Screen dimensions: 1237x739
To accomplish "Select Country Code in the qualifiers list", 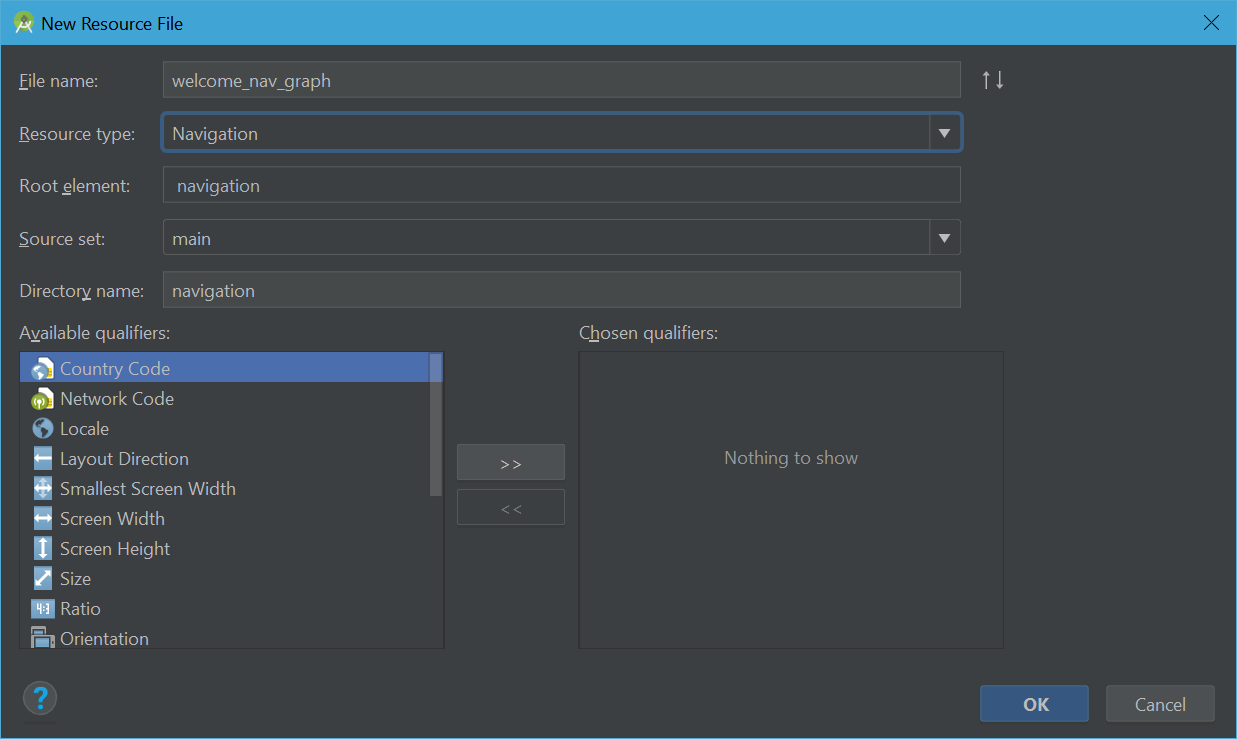I will [225, 369].
